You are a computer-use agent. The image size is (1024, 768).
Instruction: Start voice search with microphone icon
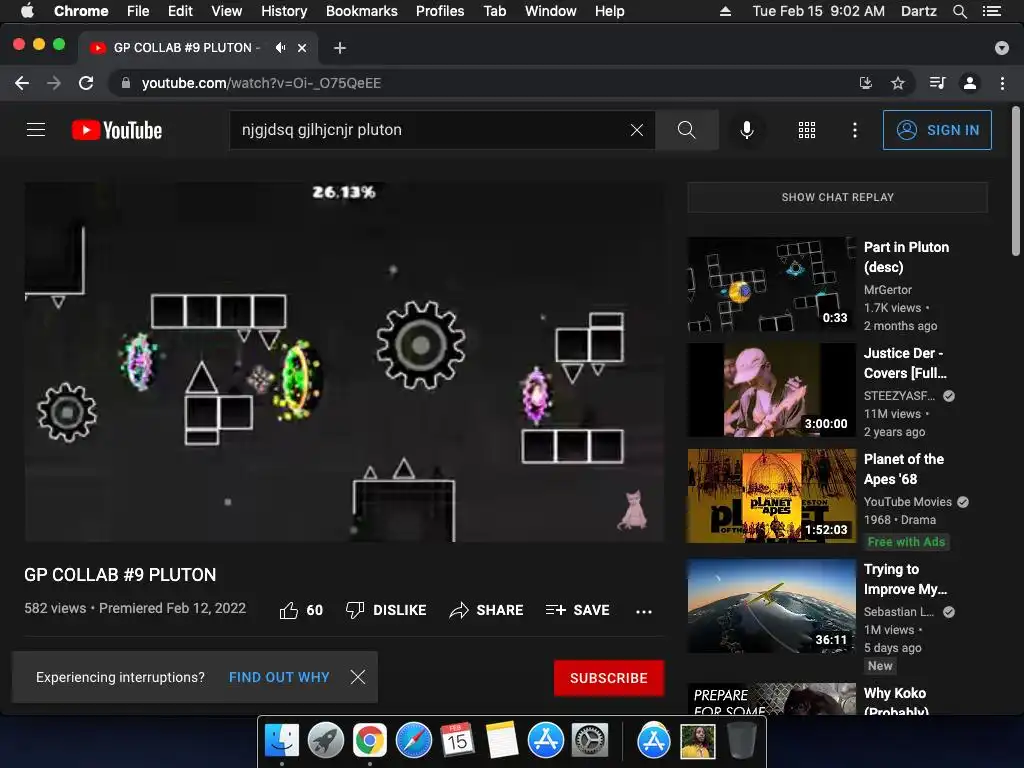747,130
